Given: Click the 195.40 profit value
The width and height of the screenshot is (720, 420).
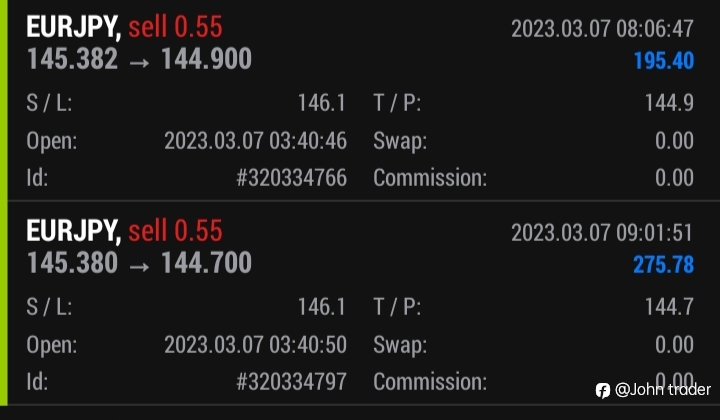Looking at the screenshot, I should pos(664,61).
